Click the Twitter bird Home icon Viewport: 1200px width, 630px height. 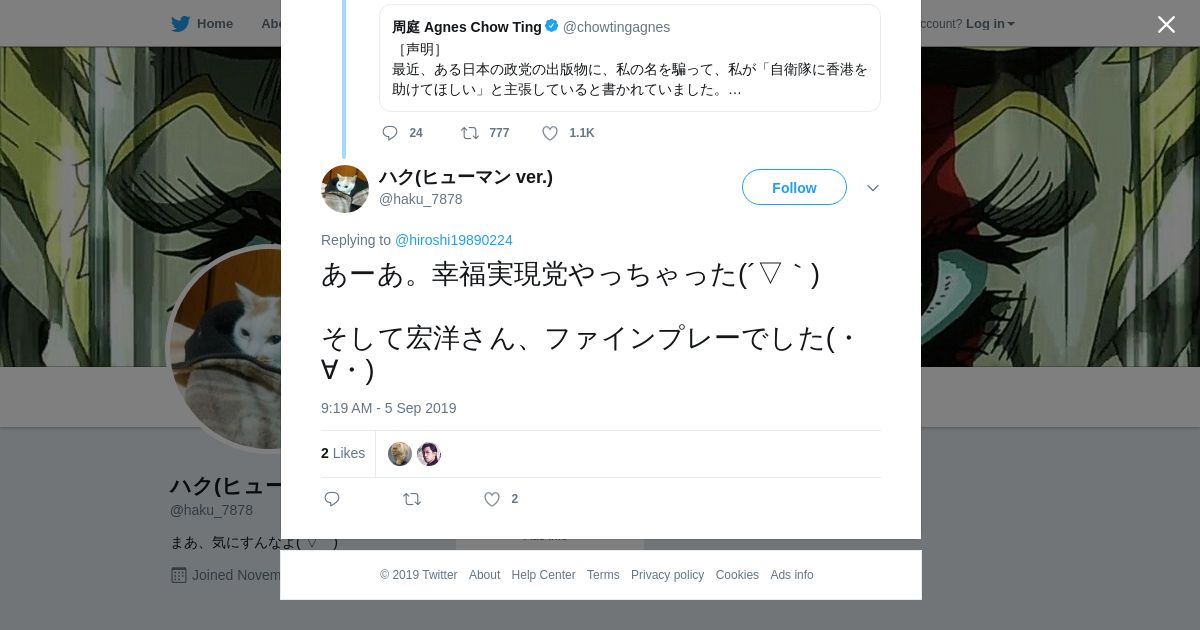click(181, 24)
